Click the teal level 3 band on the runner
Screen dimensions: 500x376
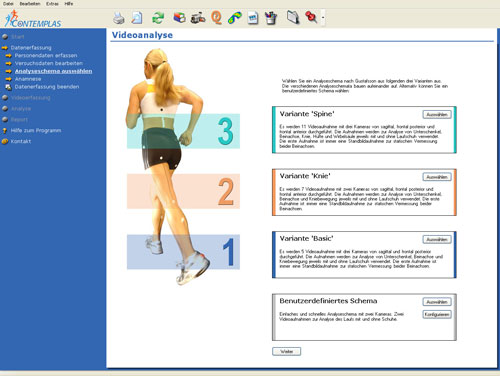pyautogui.click(x=183, y=131)
